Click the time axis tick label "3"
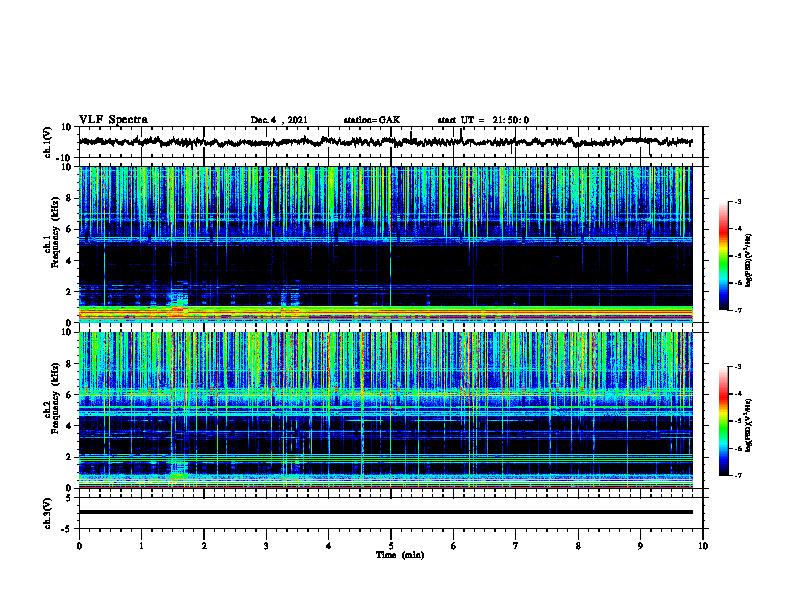The width and height of the screenshot is (792, 612). click(266, 546)
